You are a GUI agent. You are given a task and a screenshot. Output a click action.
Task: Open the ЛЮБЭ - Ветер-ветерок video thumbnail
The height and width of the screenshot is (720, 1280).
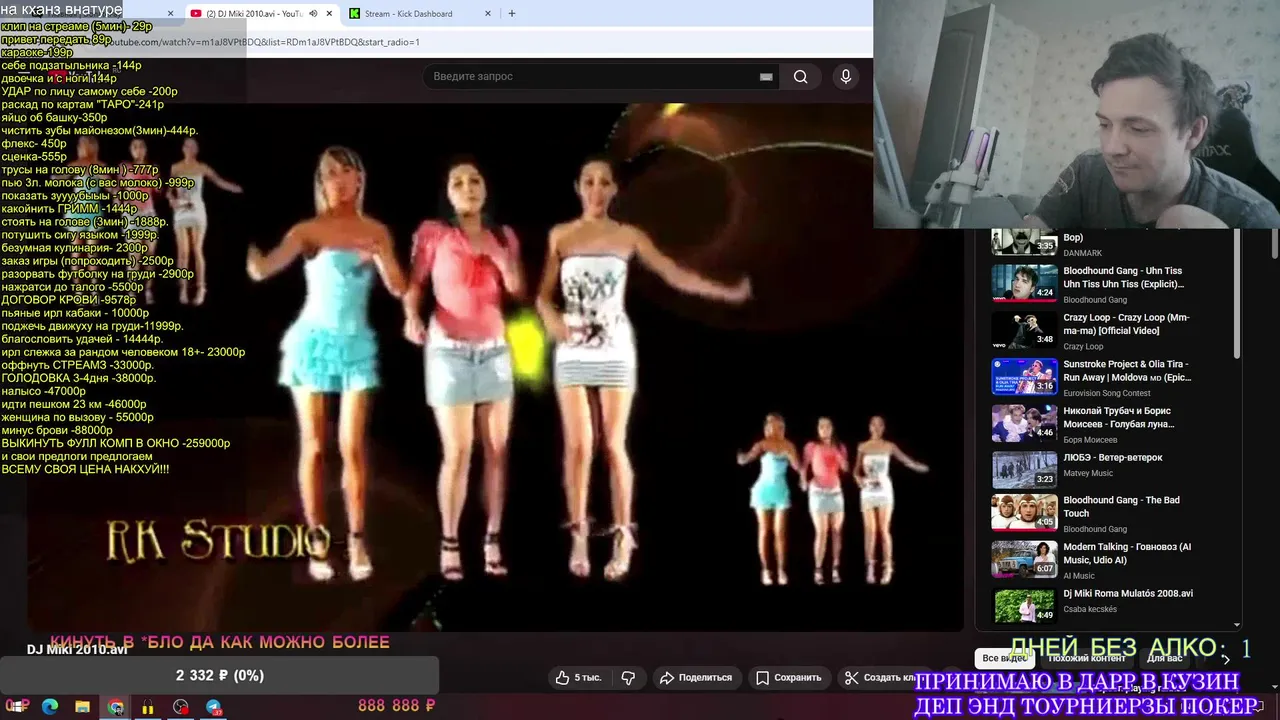pos(1024,470)
